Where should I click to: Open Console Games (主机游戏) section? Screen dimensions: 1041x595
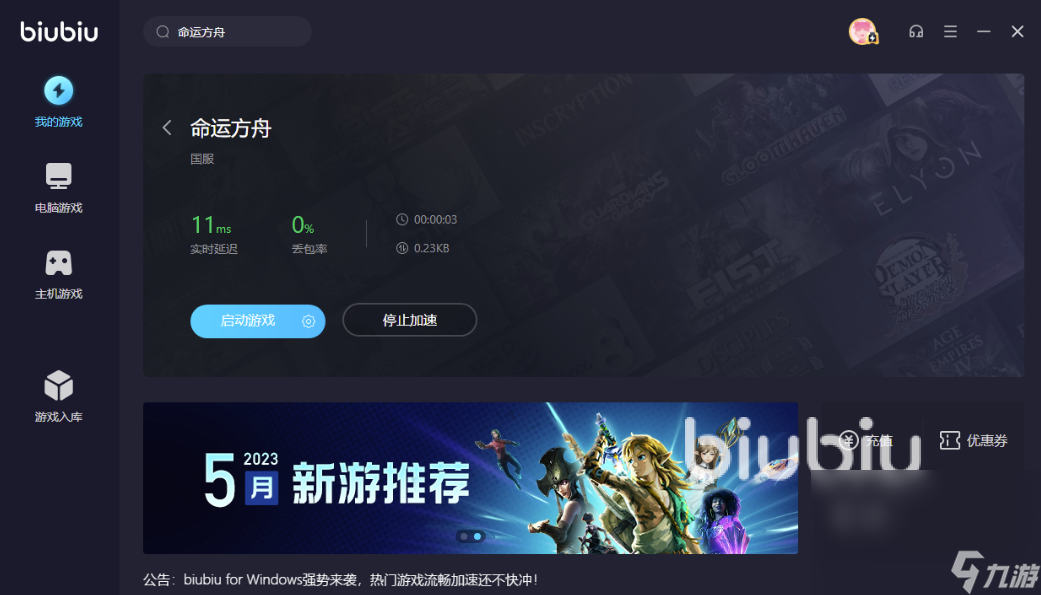click(x=58, y=274)
